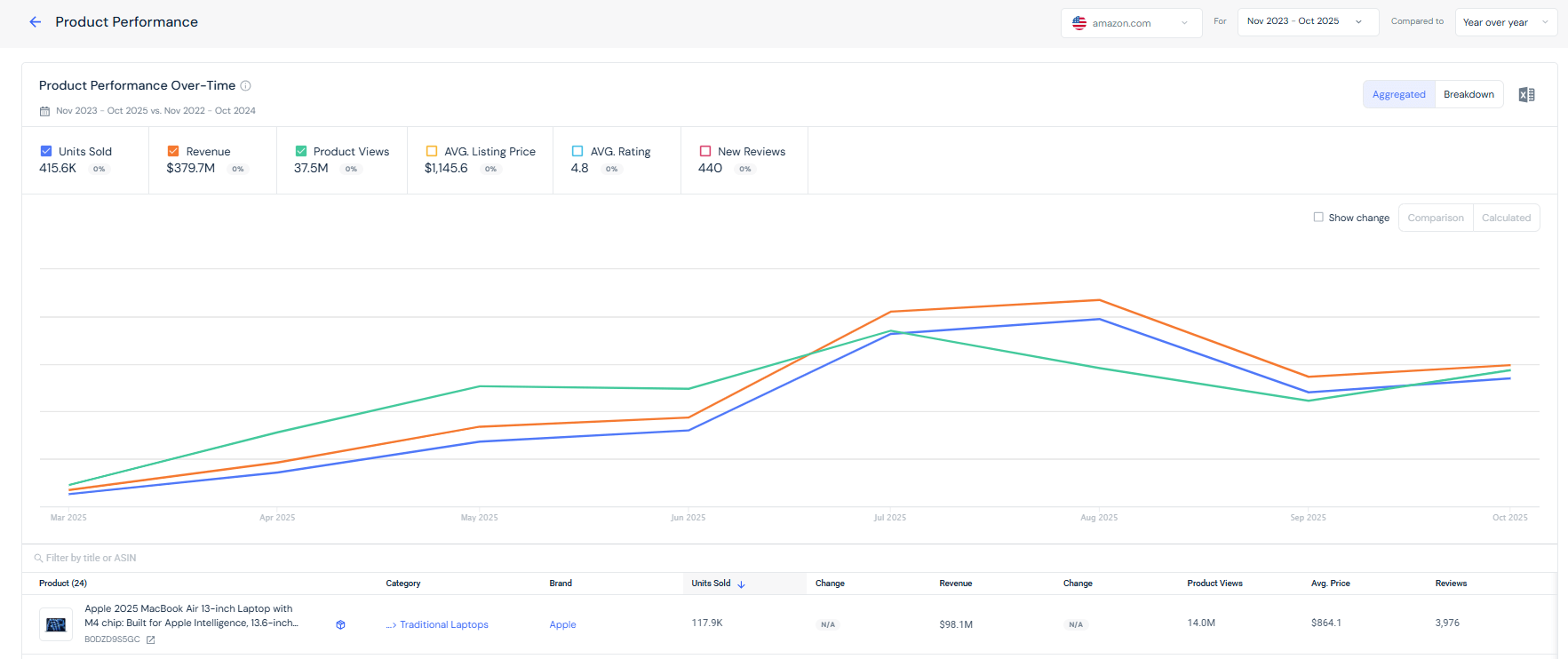Click the Jul 2025 axis label
Image resolution: width=1568 pixels, height=659 pixels.
tap(890, 518)
